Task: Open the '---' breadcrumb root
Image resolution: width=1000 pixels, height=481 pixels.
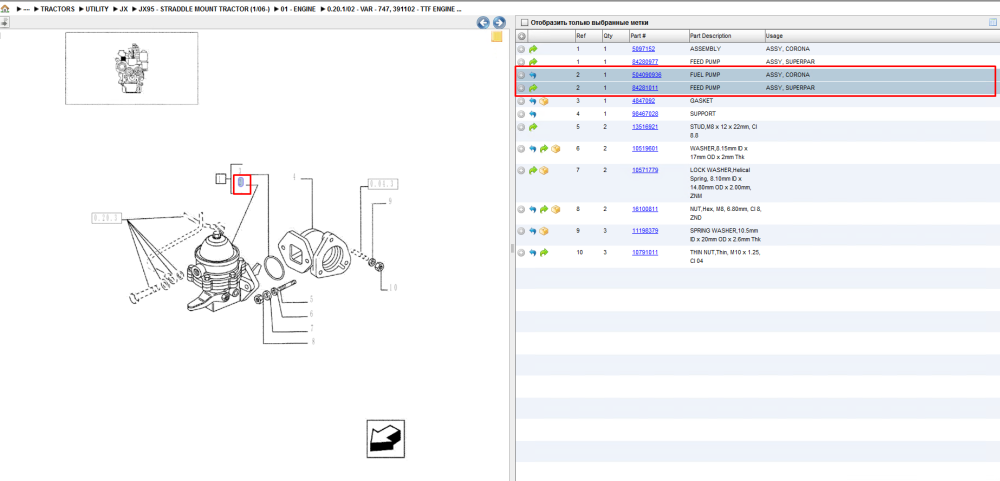Action: coord(26,9)
